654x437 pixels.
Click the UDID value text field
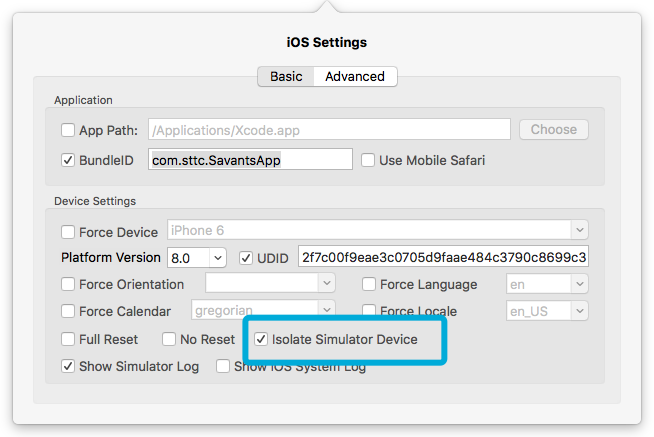click(443, 256)
